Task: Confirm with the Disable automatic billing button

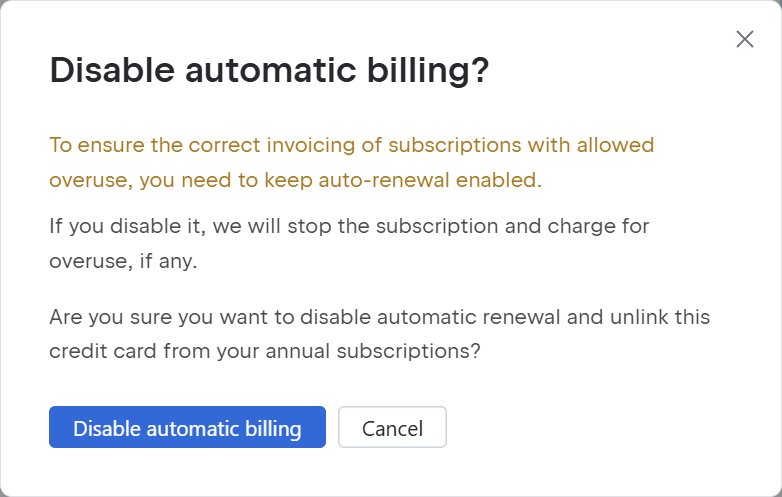Action: [x=187, y=428]
